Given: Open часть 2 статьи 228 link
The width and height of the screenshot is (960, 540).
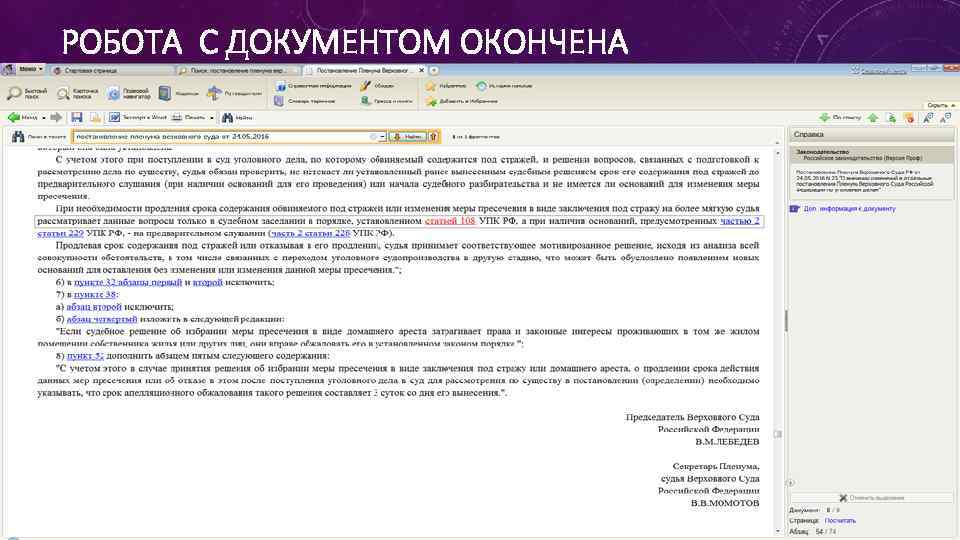Looking at the screenshot, I should 310,233.
